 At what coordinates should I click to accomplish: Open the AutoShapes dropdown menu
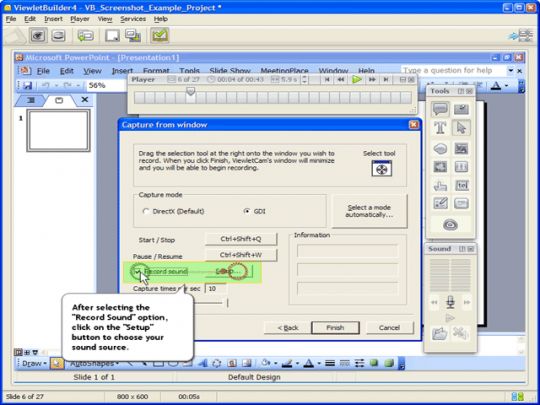95,363
